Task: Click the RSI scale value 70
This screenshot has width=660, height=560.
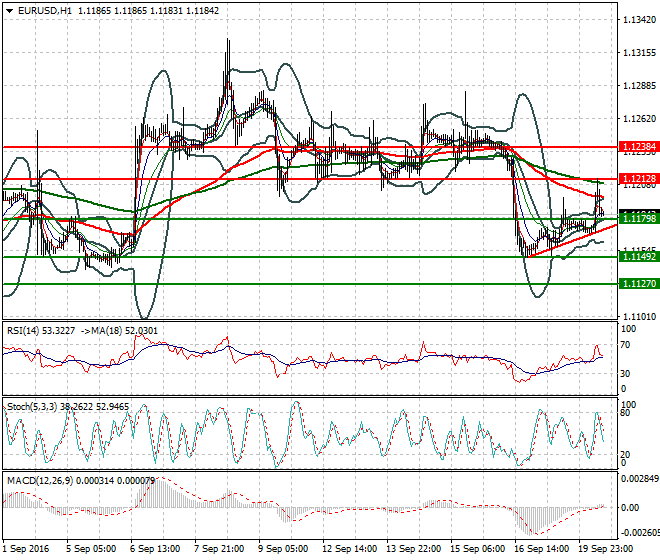Action: coord(625,345)
